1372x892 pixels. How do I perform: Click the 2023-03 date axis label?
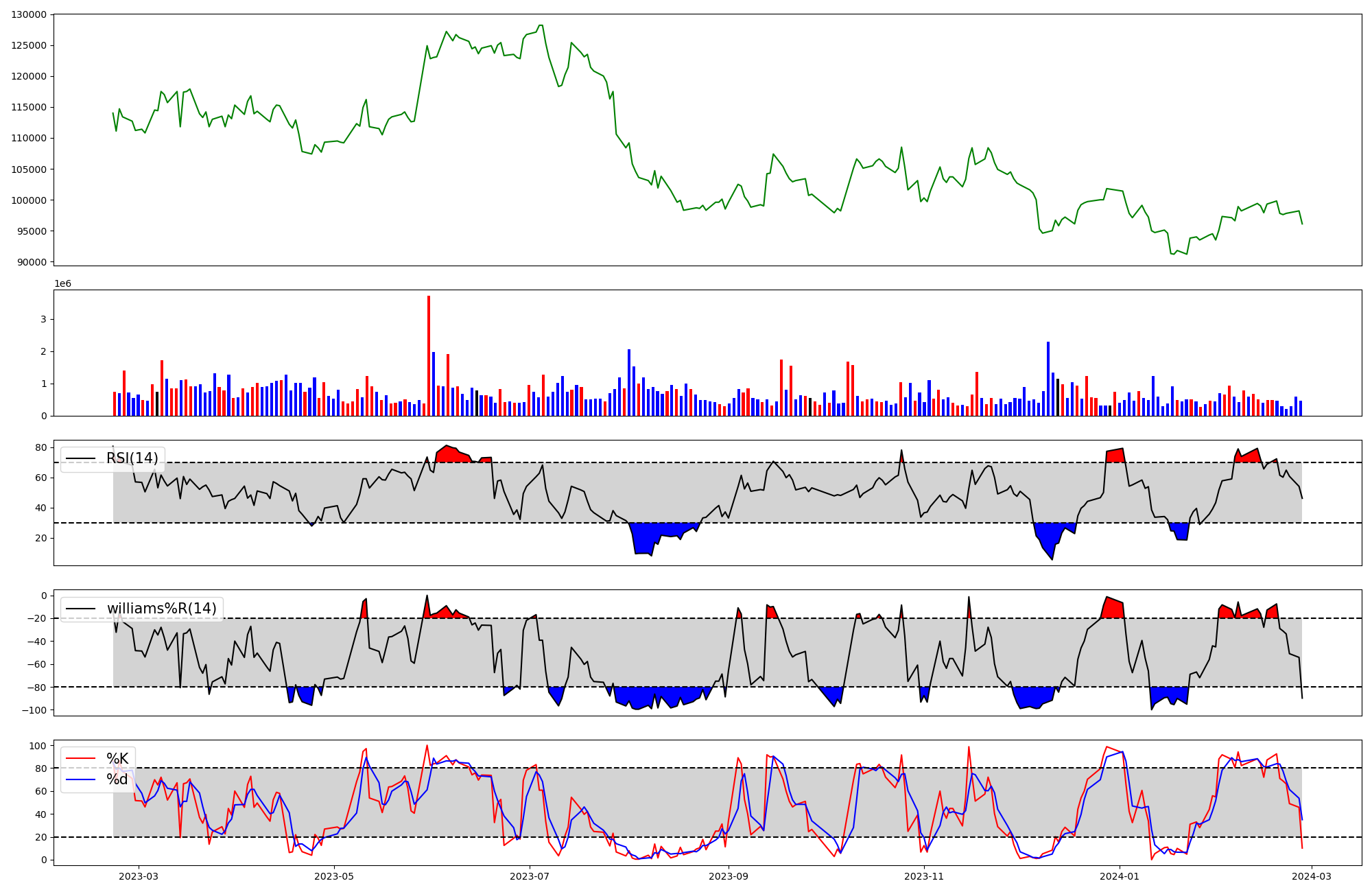coord(139,876)
